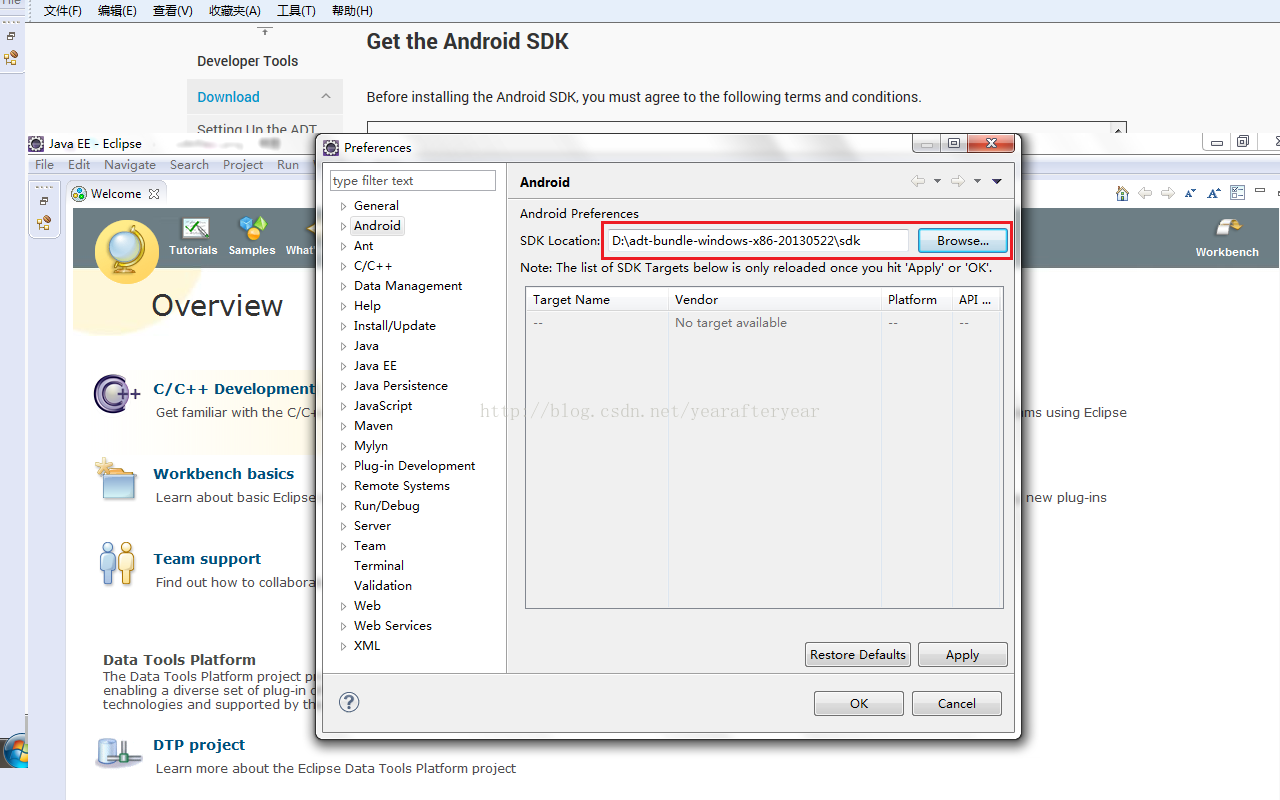Click the 'No target available' cell
Screen dimensions: 1280x800
pyautogui.click(x=731, y=323)
